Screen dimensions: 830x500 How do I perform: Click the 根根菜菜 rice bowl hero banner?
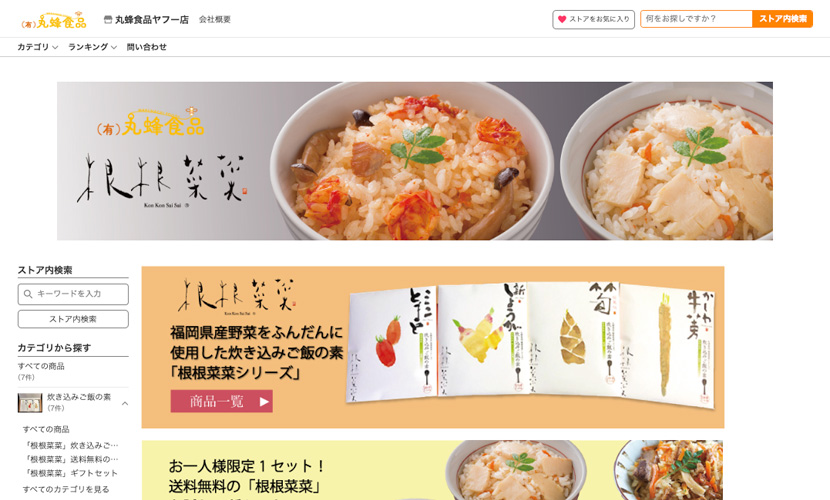(415, 161)
